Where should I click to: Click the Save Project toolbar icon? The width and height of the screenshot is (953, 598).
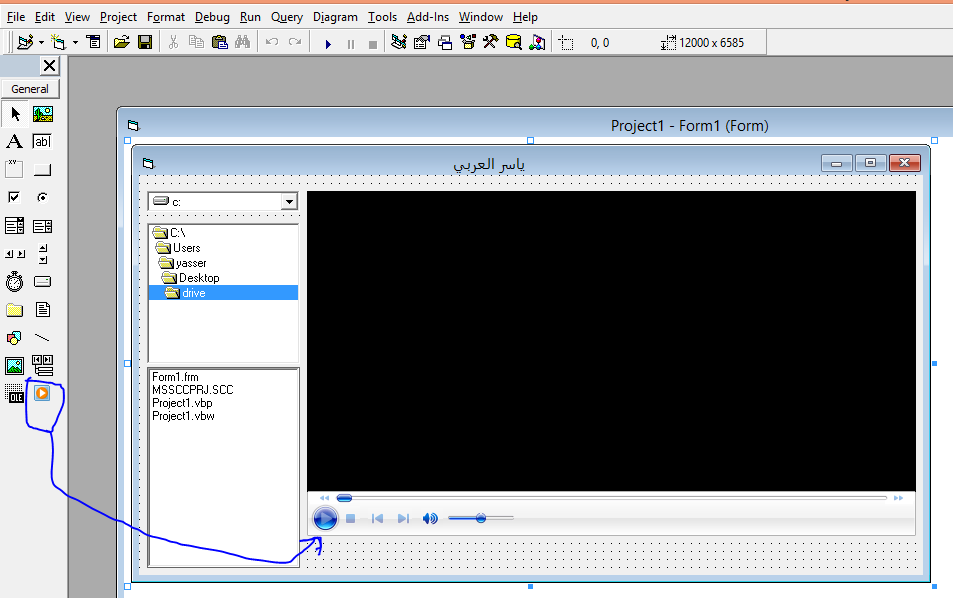tap(145, 43)
